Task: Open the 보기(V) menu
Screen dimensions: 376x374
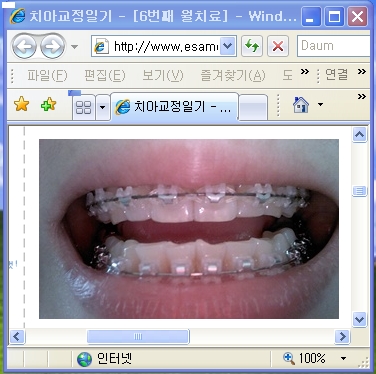Action: point(163,75)
